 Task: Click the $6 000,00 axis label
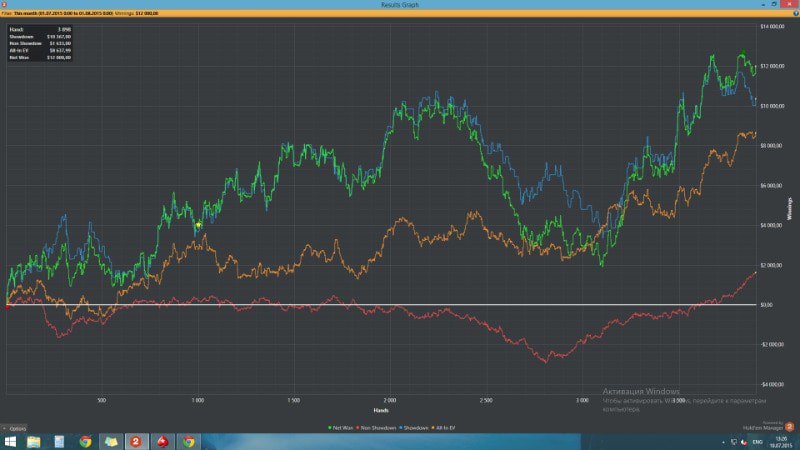tap(771, 186)
